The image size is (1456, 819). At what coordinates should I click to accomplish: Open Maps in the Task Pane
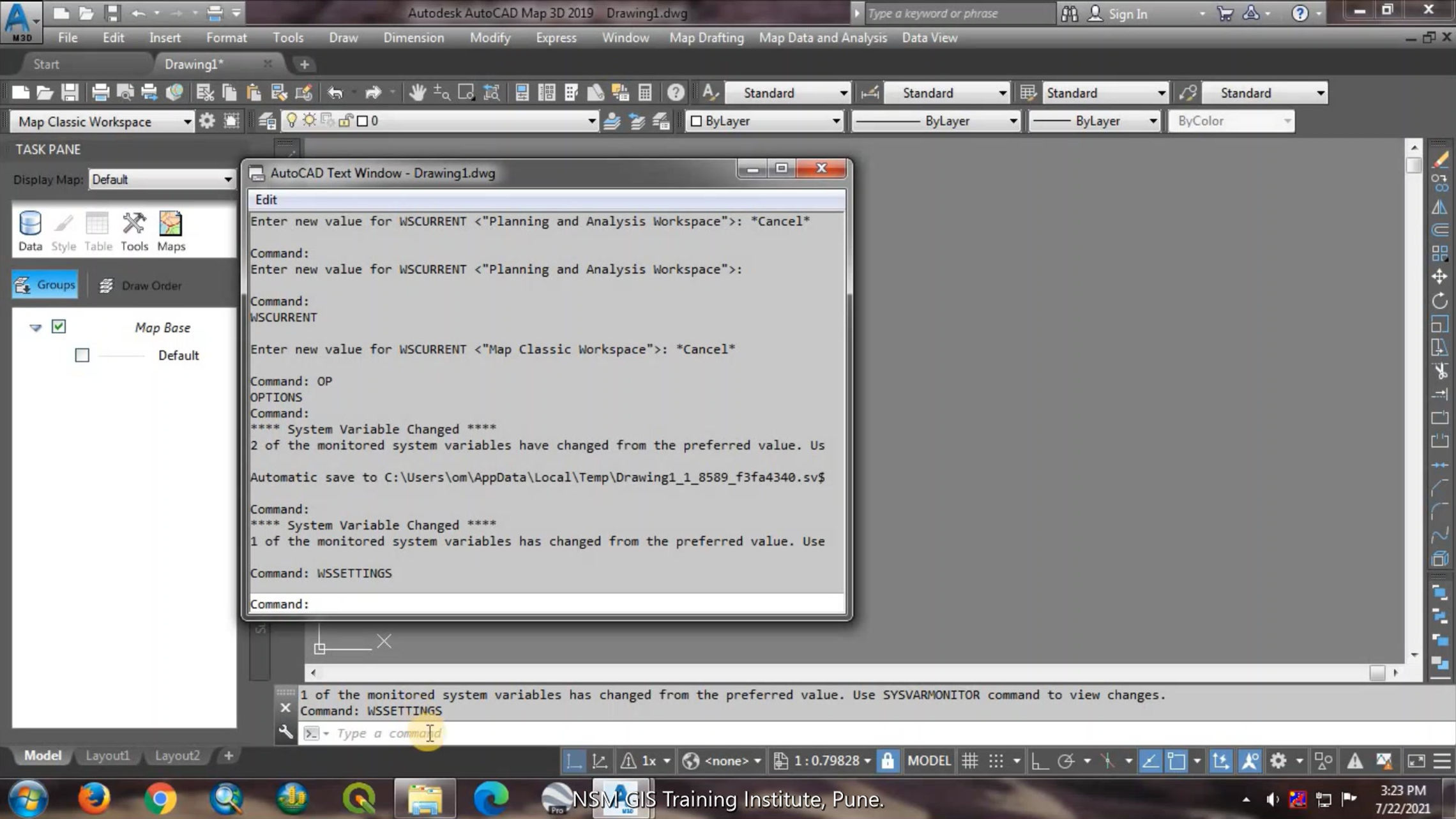pos(171,230)
